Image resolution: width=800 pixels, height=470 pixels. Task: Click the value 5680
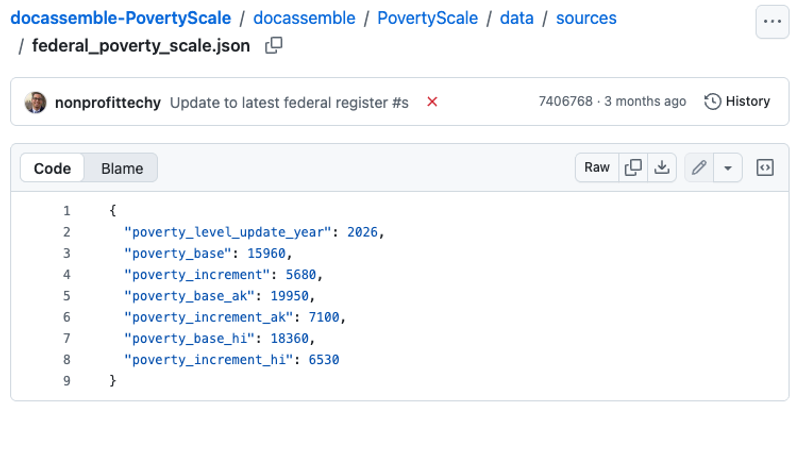tap(301, 275)
